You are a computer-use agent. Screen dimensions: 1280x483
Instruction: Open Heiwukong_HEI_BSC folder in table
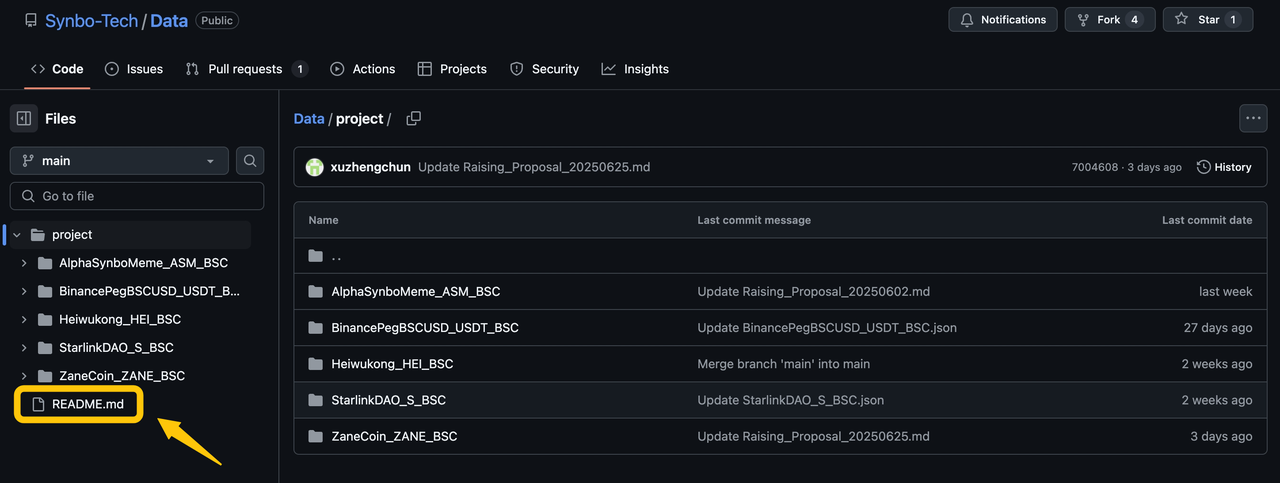(x=392, y=364)
